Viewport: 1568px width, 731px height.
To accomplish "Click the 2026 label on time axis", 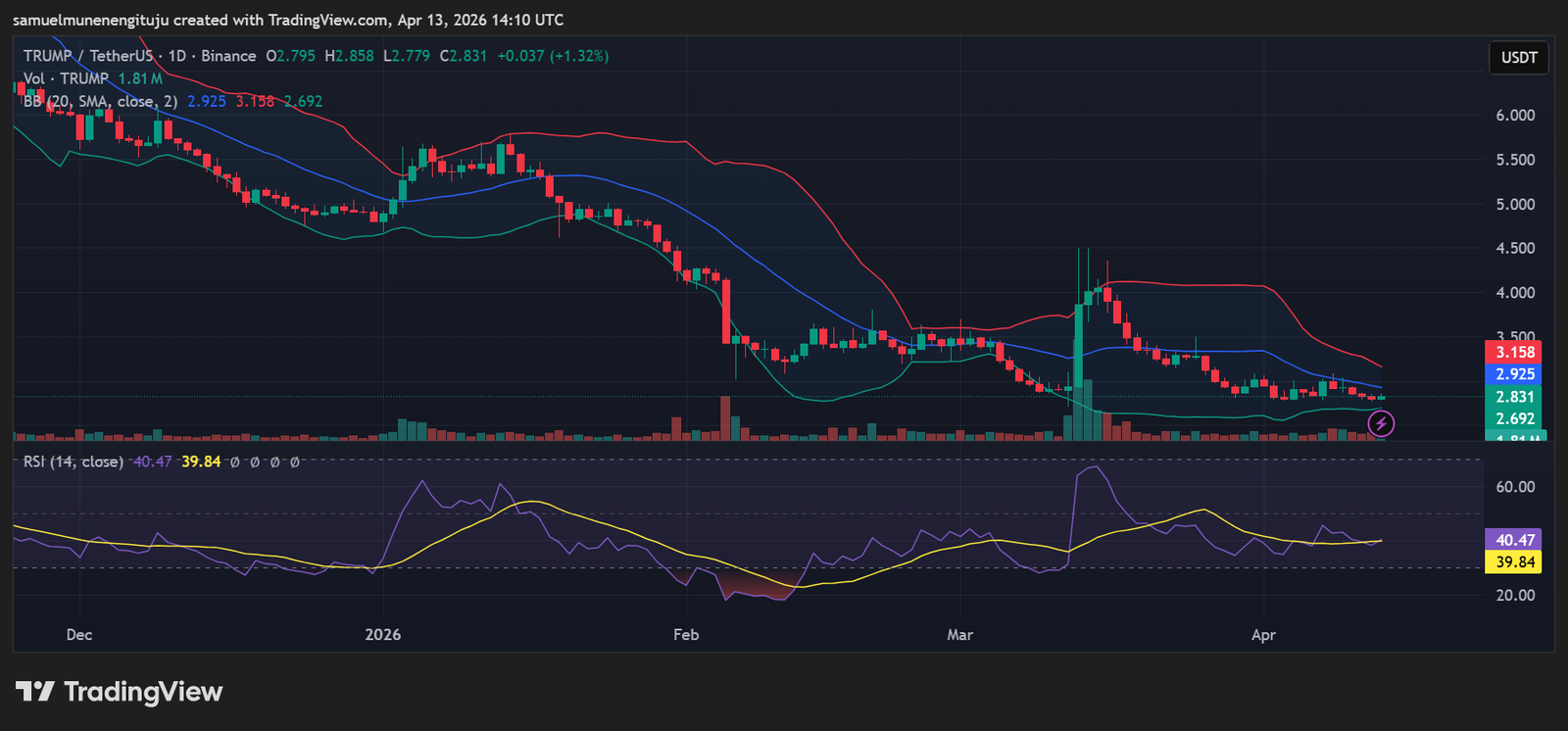I will pos(382,635).
